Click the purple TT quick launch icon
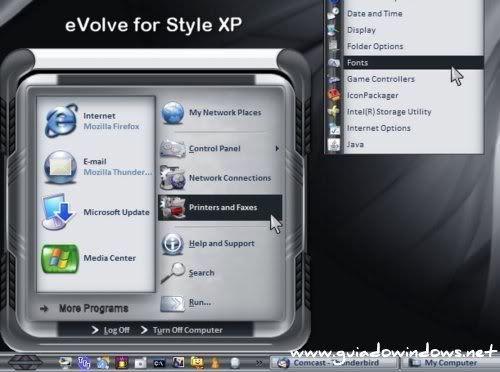Screen dimensions: 500x372 pos(84,363)
